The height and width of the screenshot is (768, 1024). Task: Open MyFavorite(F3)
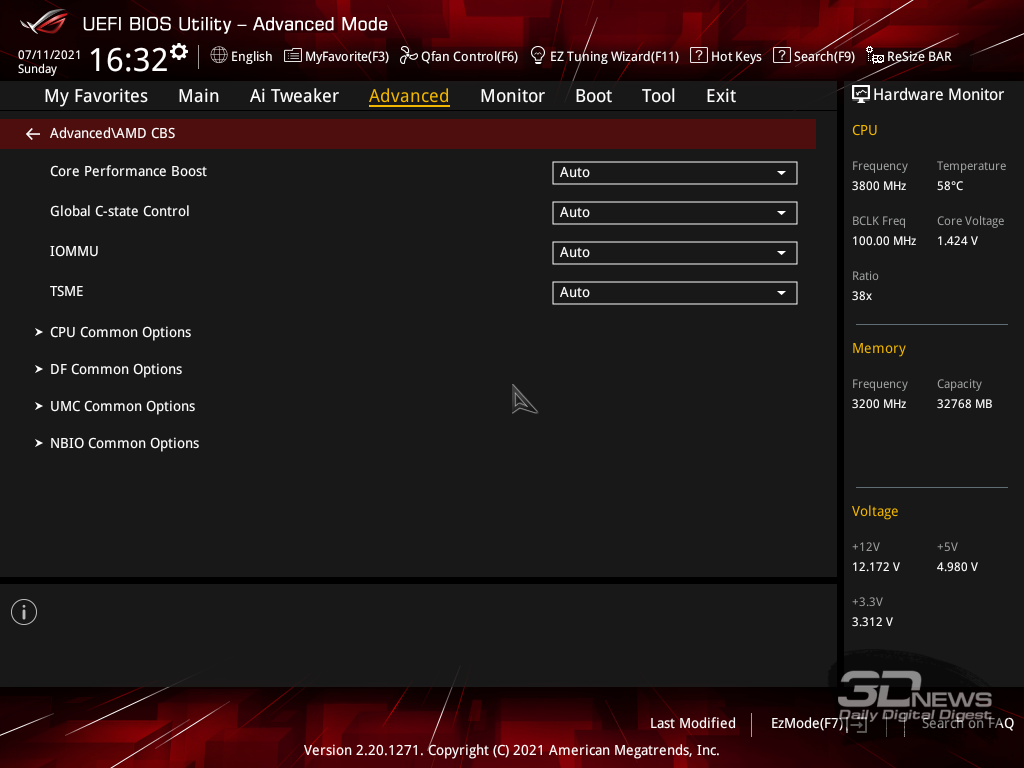(347, 57)
